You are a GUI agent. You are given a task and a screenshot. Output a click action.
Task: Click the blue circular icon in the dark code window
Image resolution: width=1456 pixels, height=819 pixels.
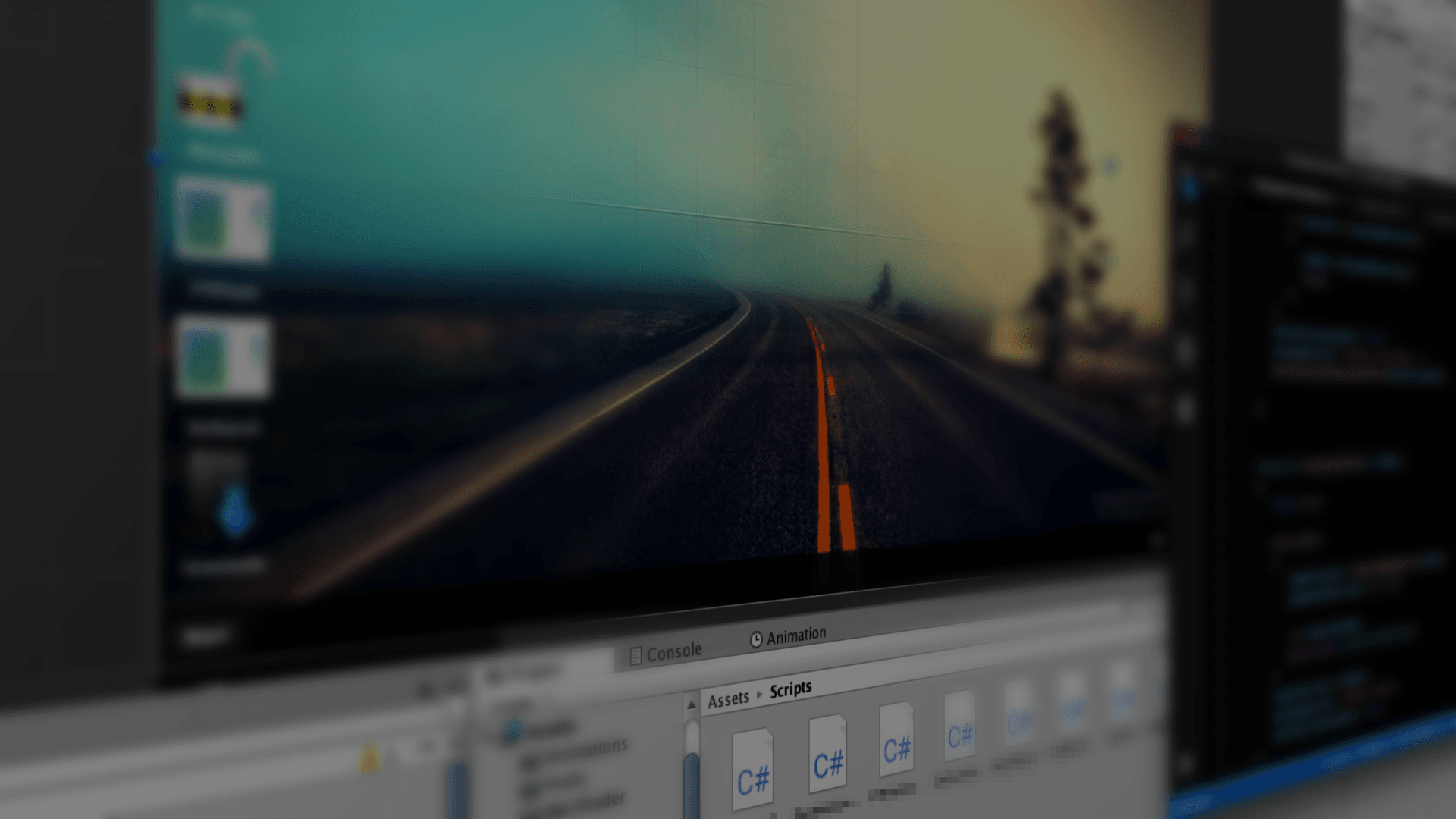pos(1188,187)
